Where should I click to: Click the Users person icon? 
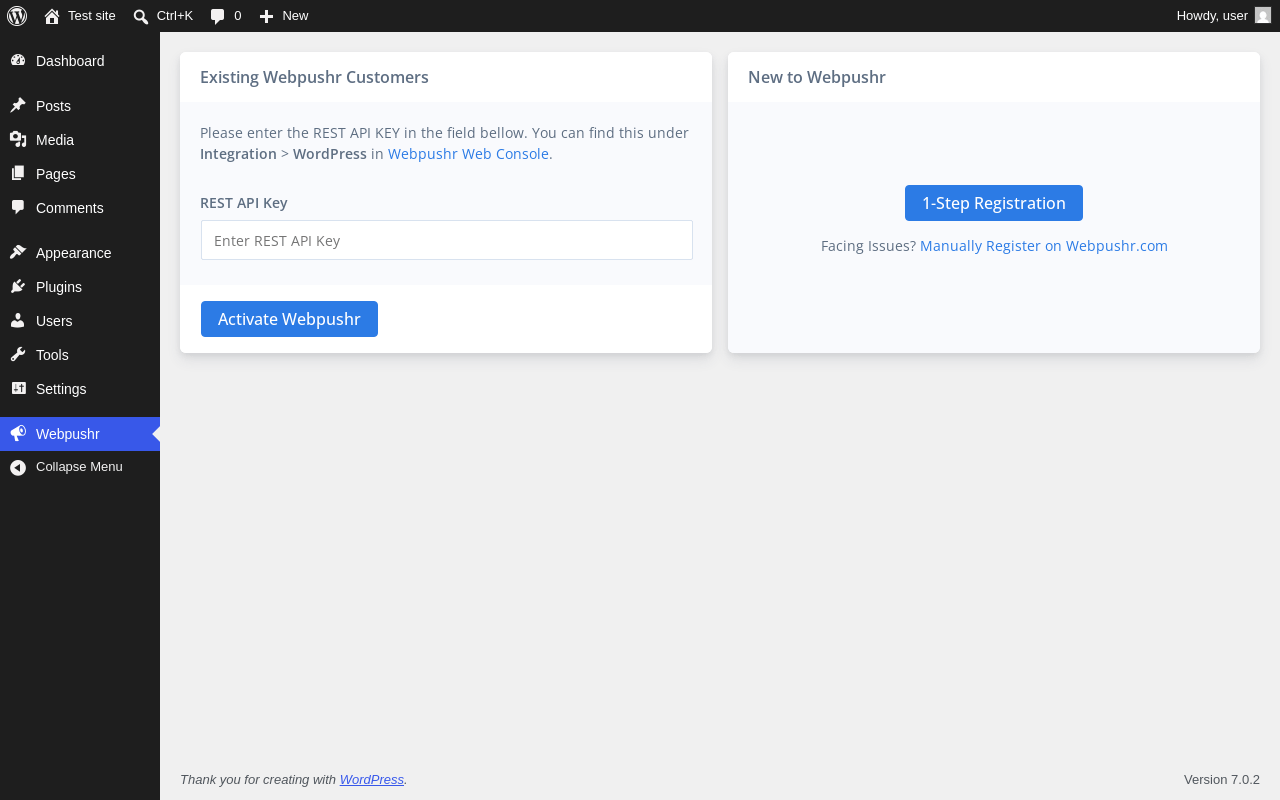(18, 321)
